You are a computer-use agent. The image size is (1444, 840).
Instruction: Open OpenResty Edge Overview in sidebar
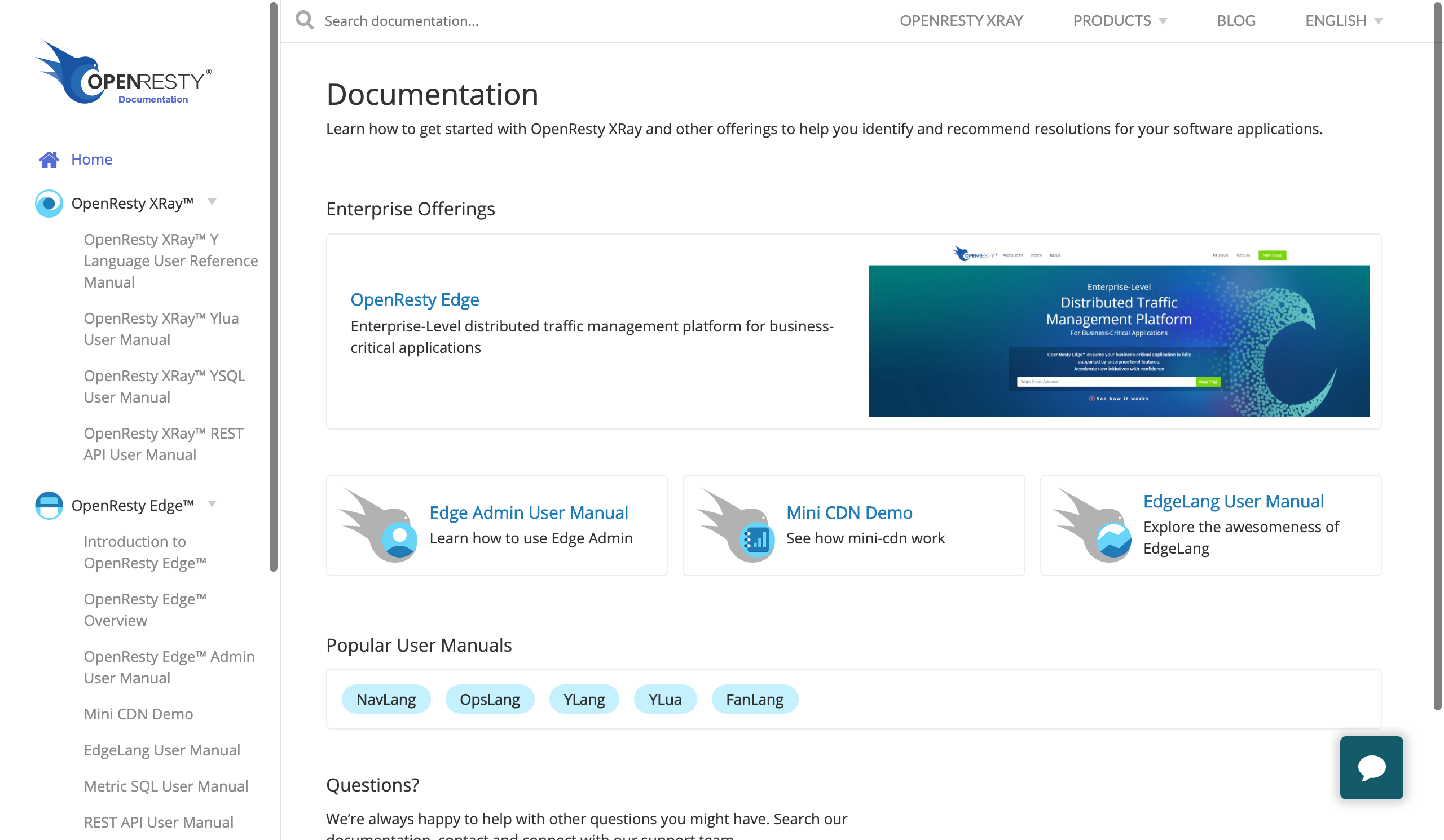click(145, 610)
